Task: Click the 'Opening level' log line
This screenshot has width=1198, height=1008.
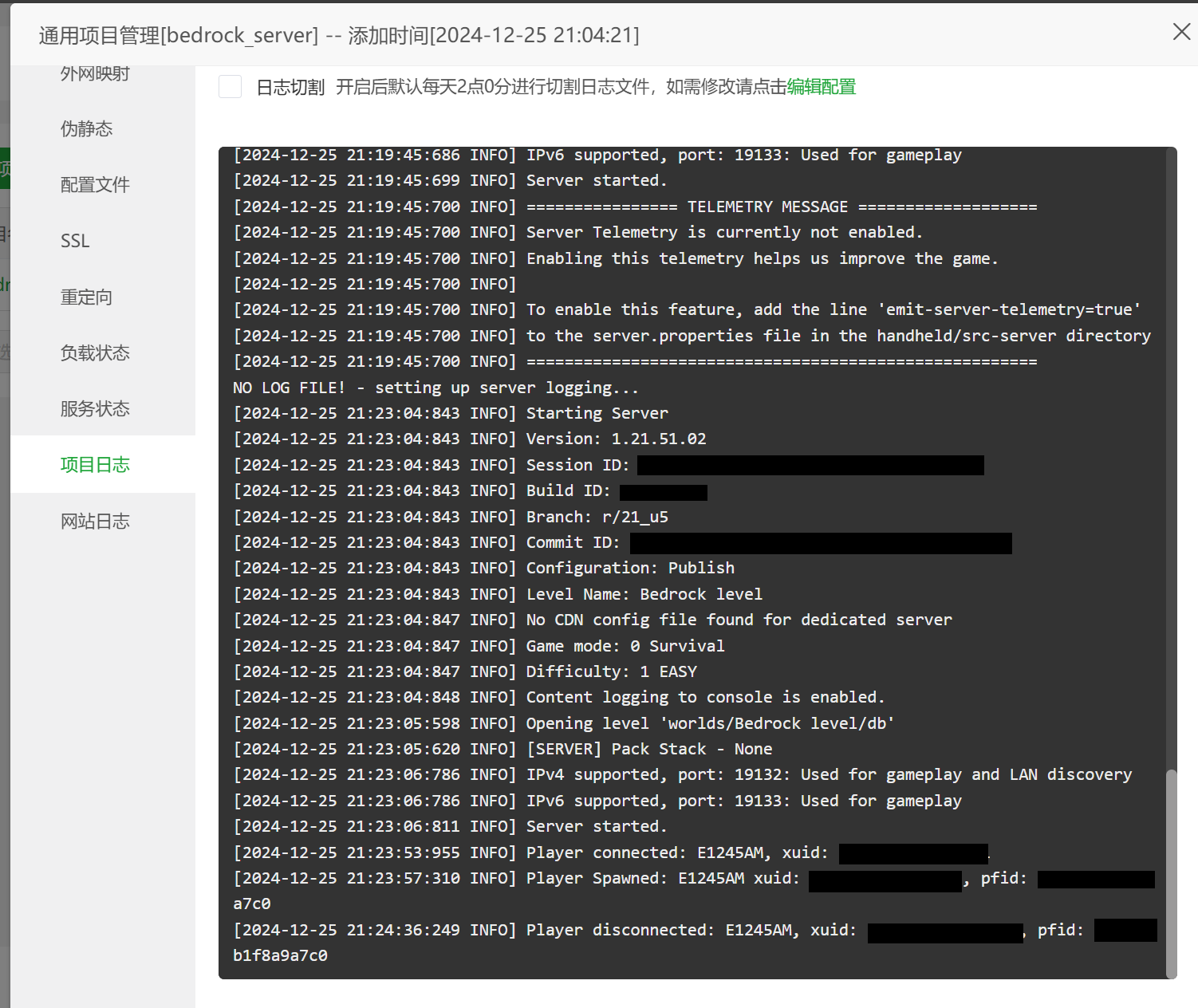Action: coord(564,723)
